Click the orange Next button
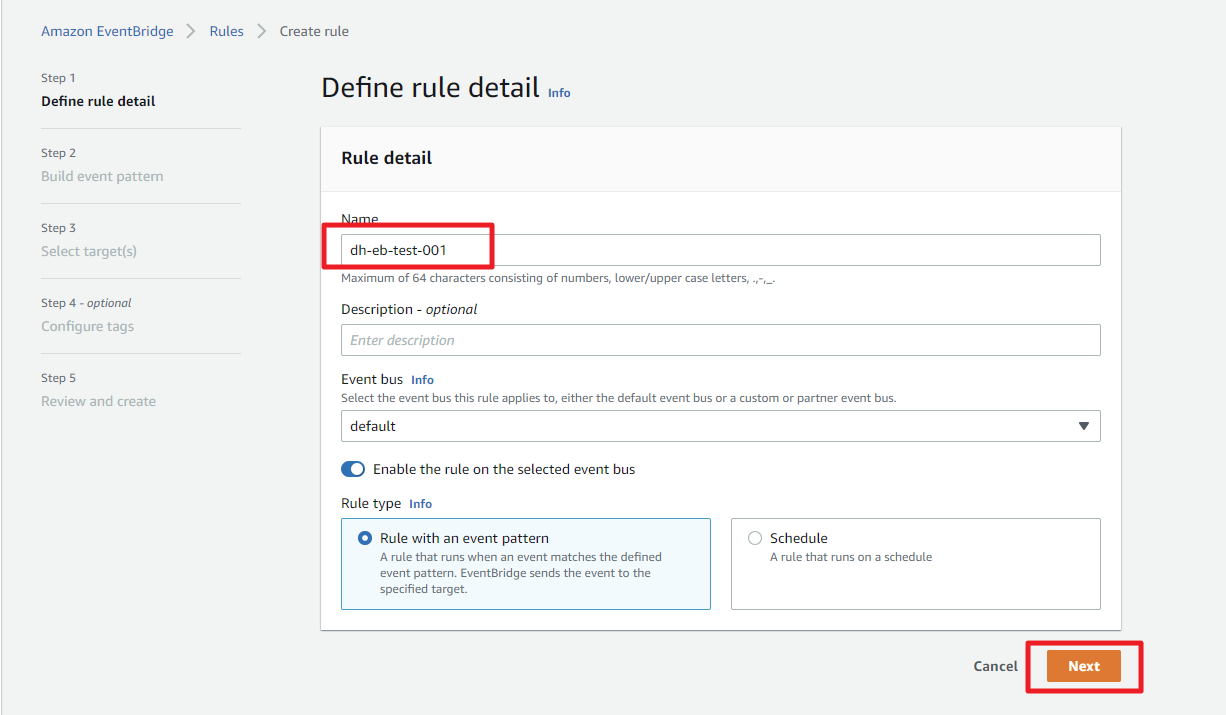Viewport: 1226px width, 715px height. (x=1083, y=666)
